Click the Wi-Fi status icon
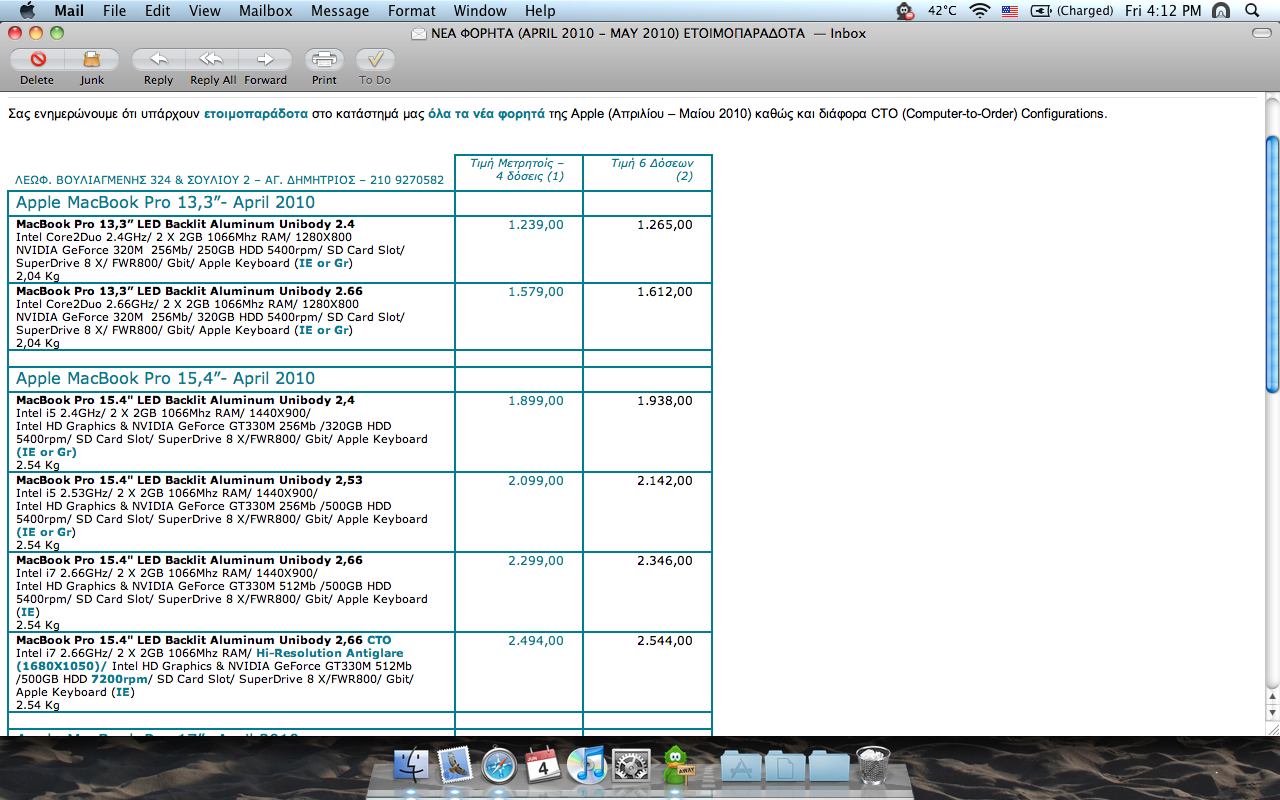Screen dimensions: 1280x800 point(979,10)
